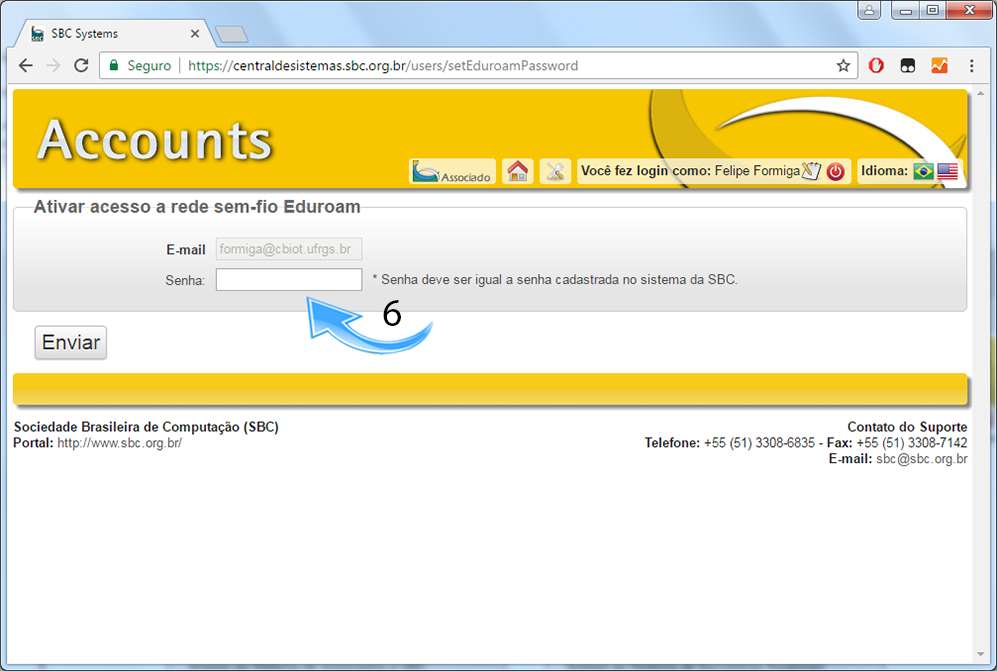Image resolution: width=997 pixels, height=671 pixels.
Task: Click the Felipe Formiga user name
Action: coord(757,170)
